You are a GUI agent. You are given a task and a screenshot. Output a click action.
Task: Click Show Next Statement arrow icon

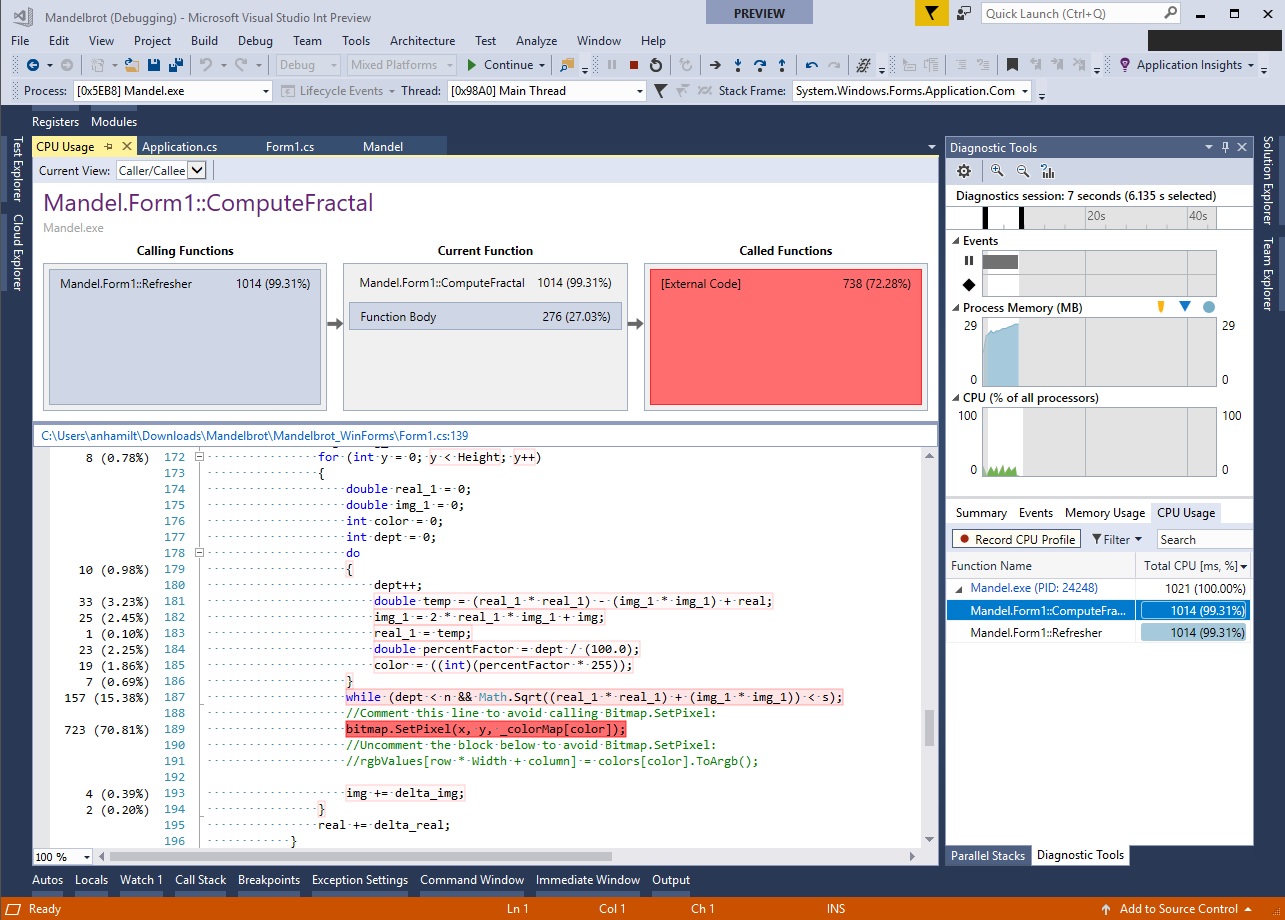click(x=715, y=65)
